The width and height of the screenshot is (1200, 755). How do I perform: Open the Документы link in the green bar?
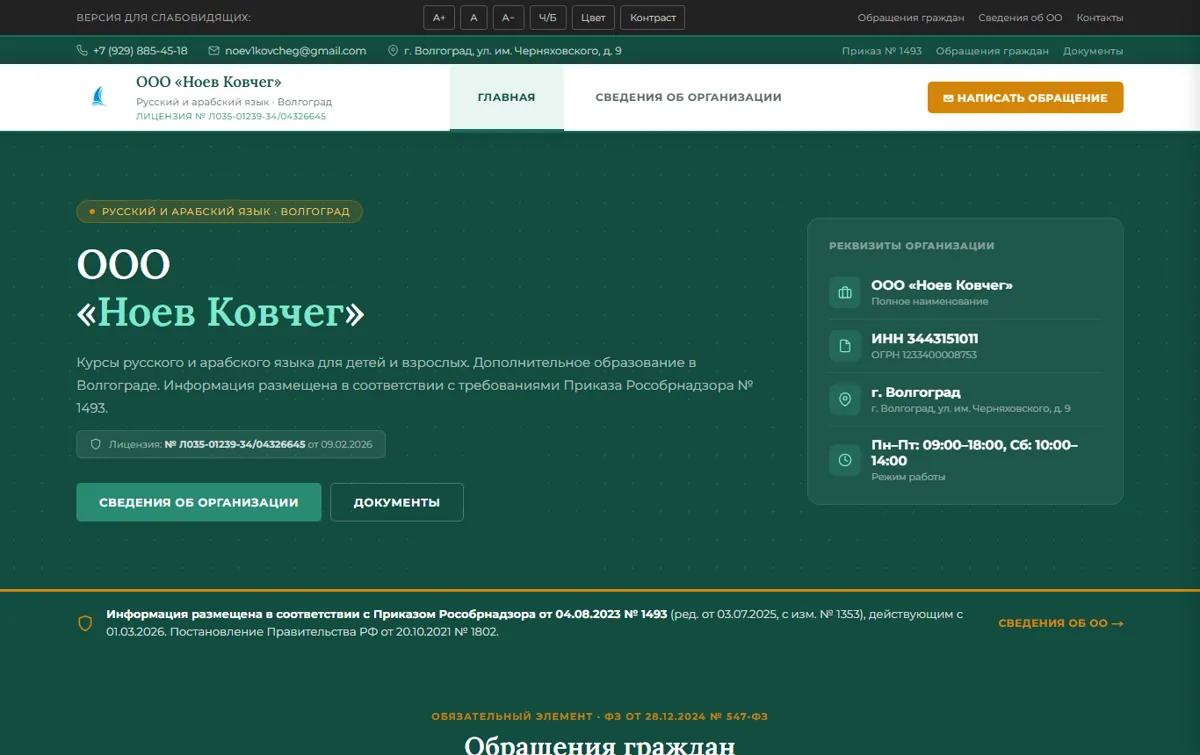(1093, 51)
